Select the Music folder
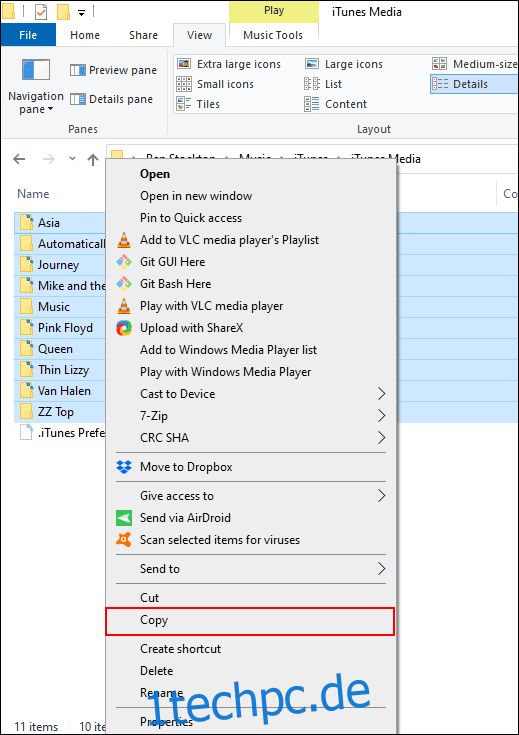 click(60, 307)
